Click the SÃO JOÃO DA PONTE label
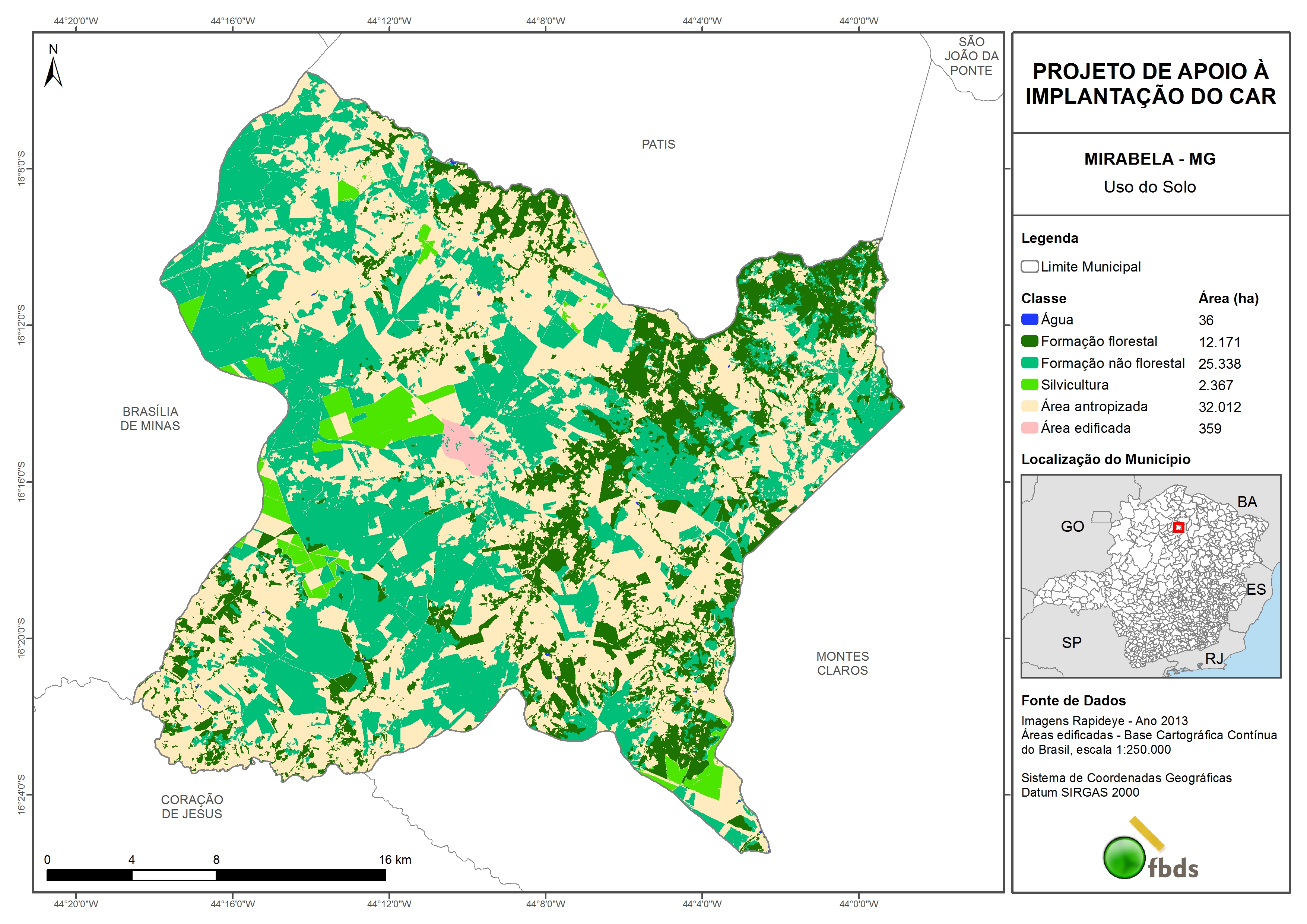The image size is (1307, 924). coord(971,56)
